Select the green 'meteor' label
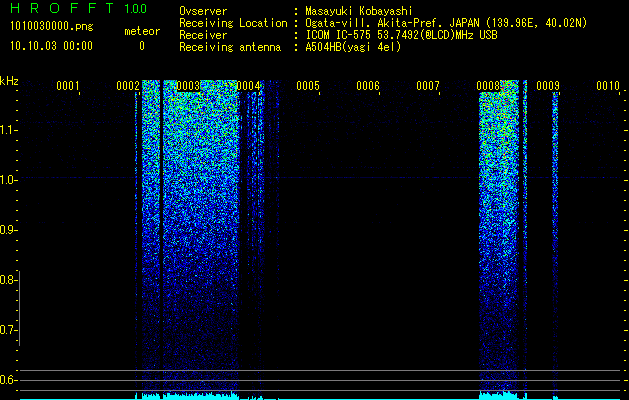629x400 pixels. [x=142, y=31]
